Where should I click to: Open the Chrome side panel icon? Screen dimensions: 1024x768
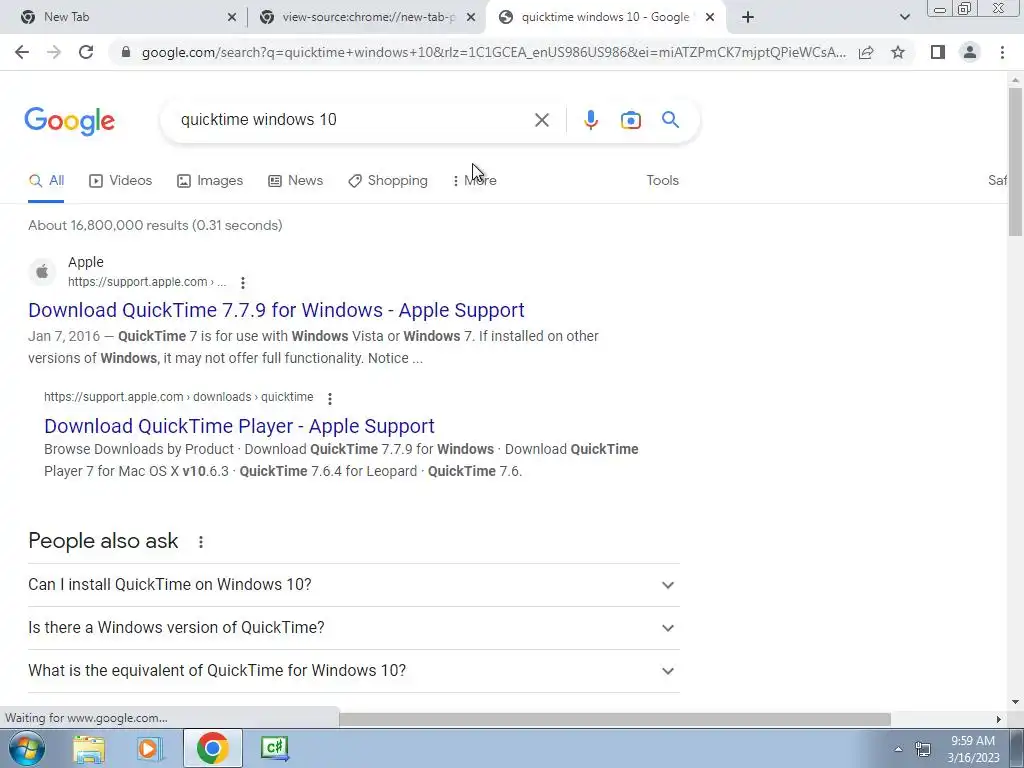(938, 52)
